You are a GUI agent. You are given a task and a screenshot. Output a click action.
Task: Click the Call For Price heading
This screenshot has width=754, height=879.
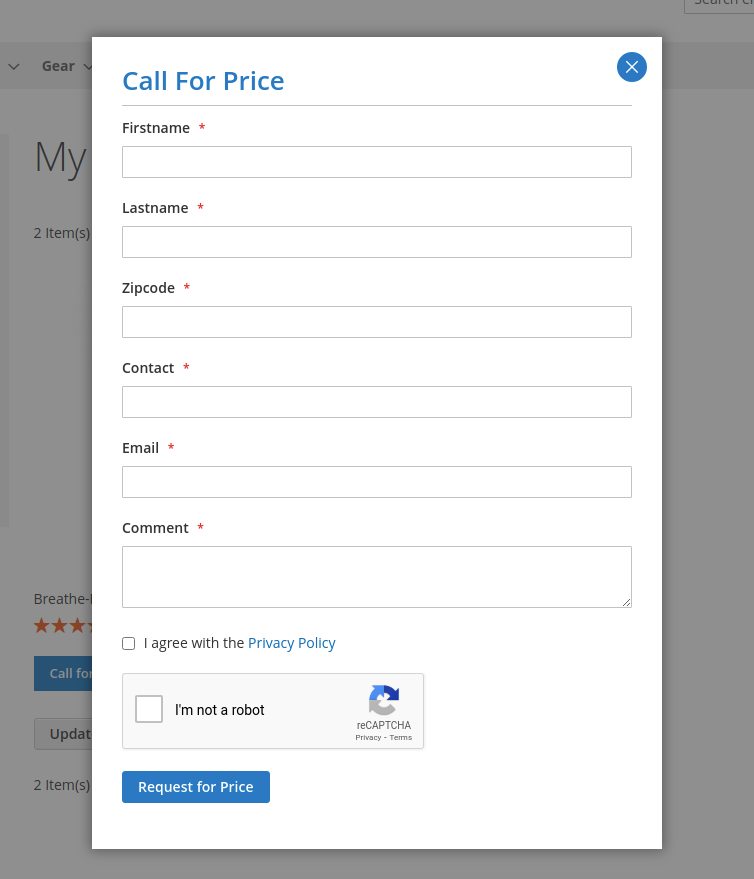coord(203,81)
